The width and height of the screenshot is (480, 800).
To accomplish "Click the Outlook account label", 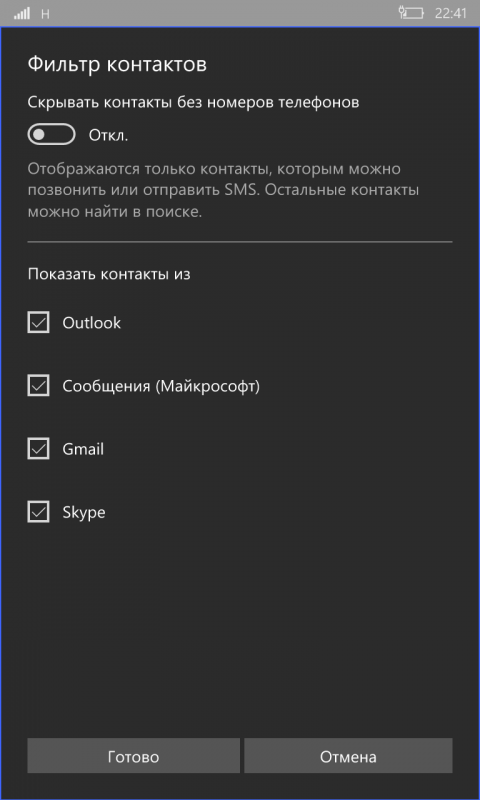I will point(92,323).
